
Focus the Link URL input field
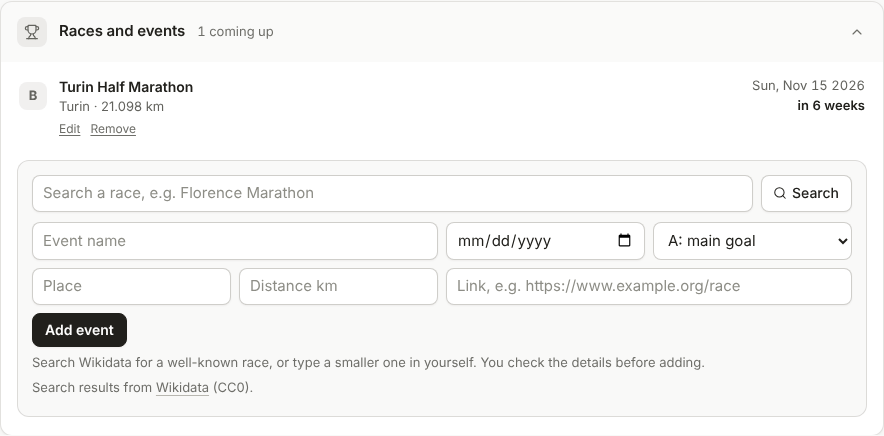coord(649,287)
